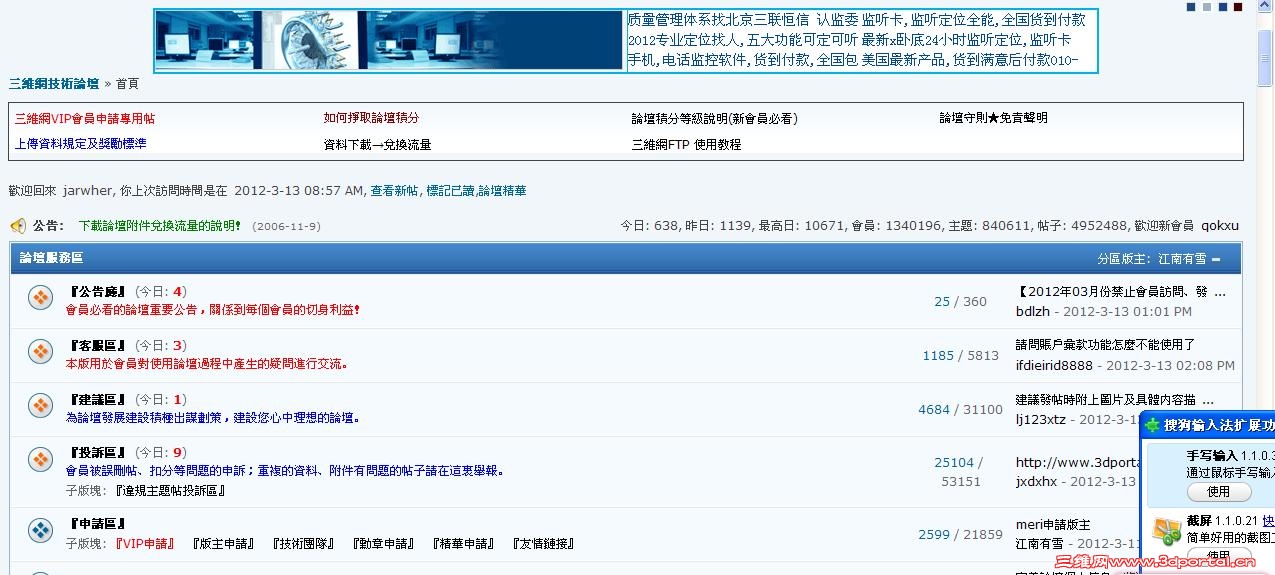1275x575 pixels.
Task: Open 『VIP申請』 subforum
Action: 145,544
